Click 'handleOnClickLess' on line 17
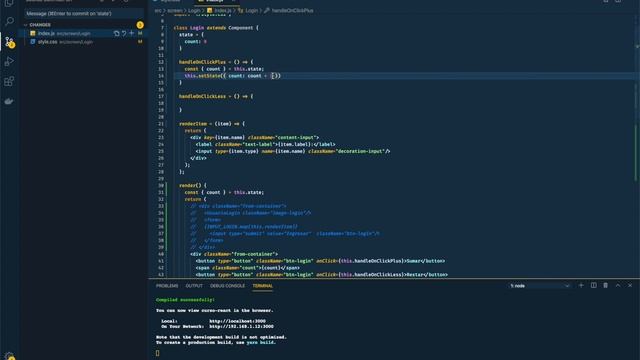Image resolution: width=640 pixels, height=360 pixels. pos(202,96)
